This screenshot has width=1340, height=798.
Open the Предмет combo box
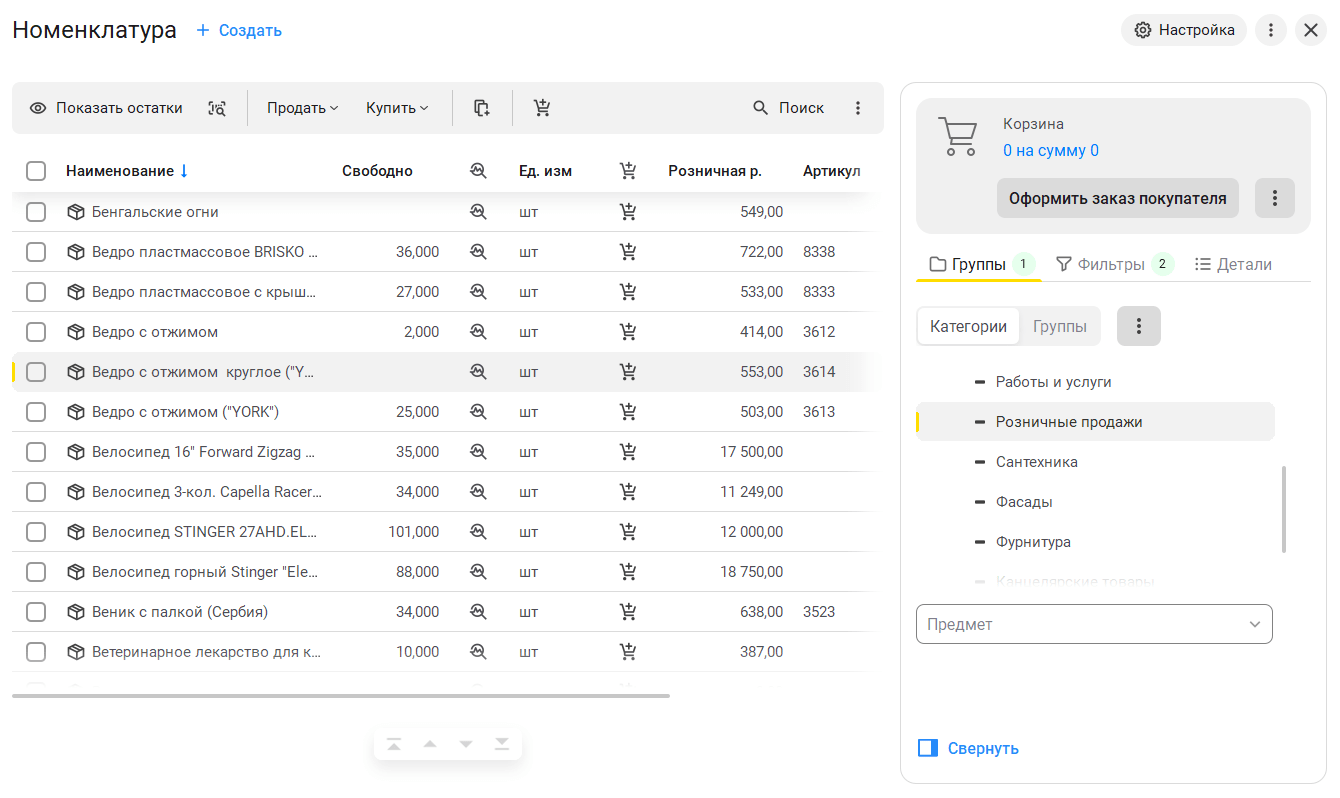click(x=1094, y=624)
